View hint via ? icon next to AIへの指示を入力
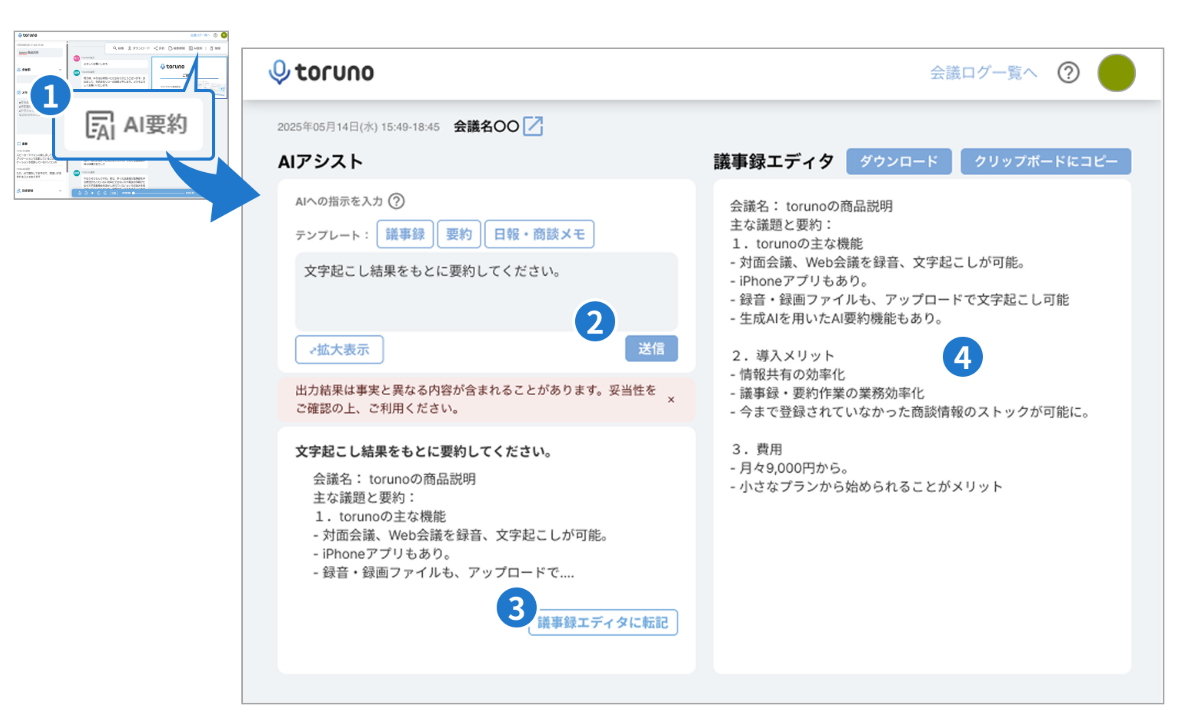 point(397,201)
